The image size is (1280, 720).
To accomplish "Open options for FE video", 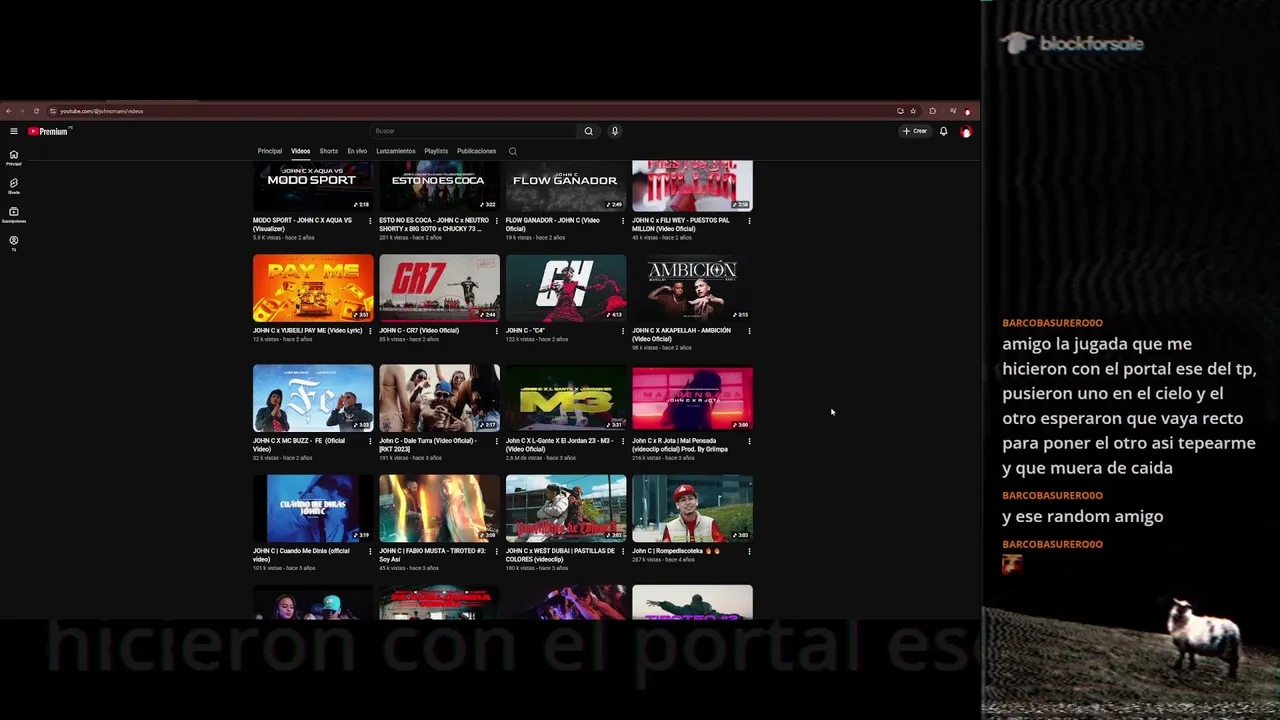I will pos(370,441).
